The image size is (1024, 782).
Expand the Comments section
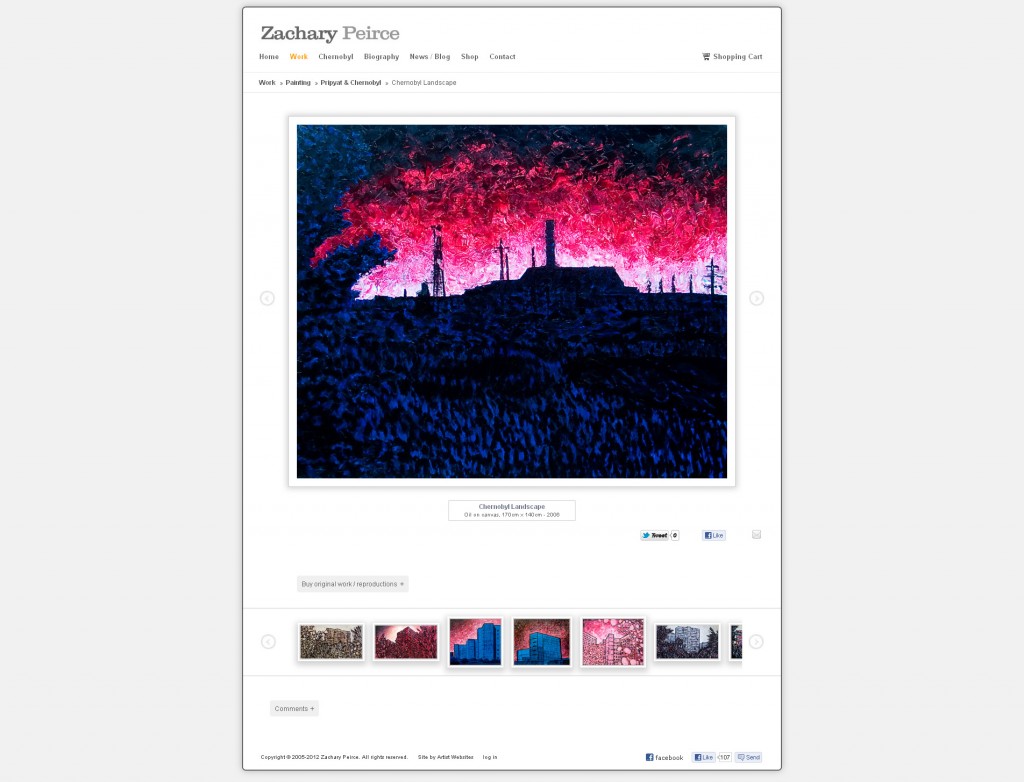click(295, 708)
